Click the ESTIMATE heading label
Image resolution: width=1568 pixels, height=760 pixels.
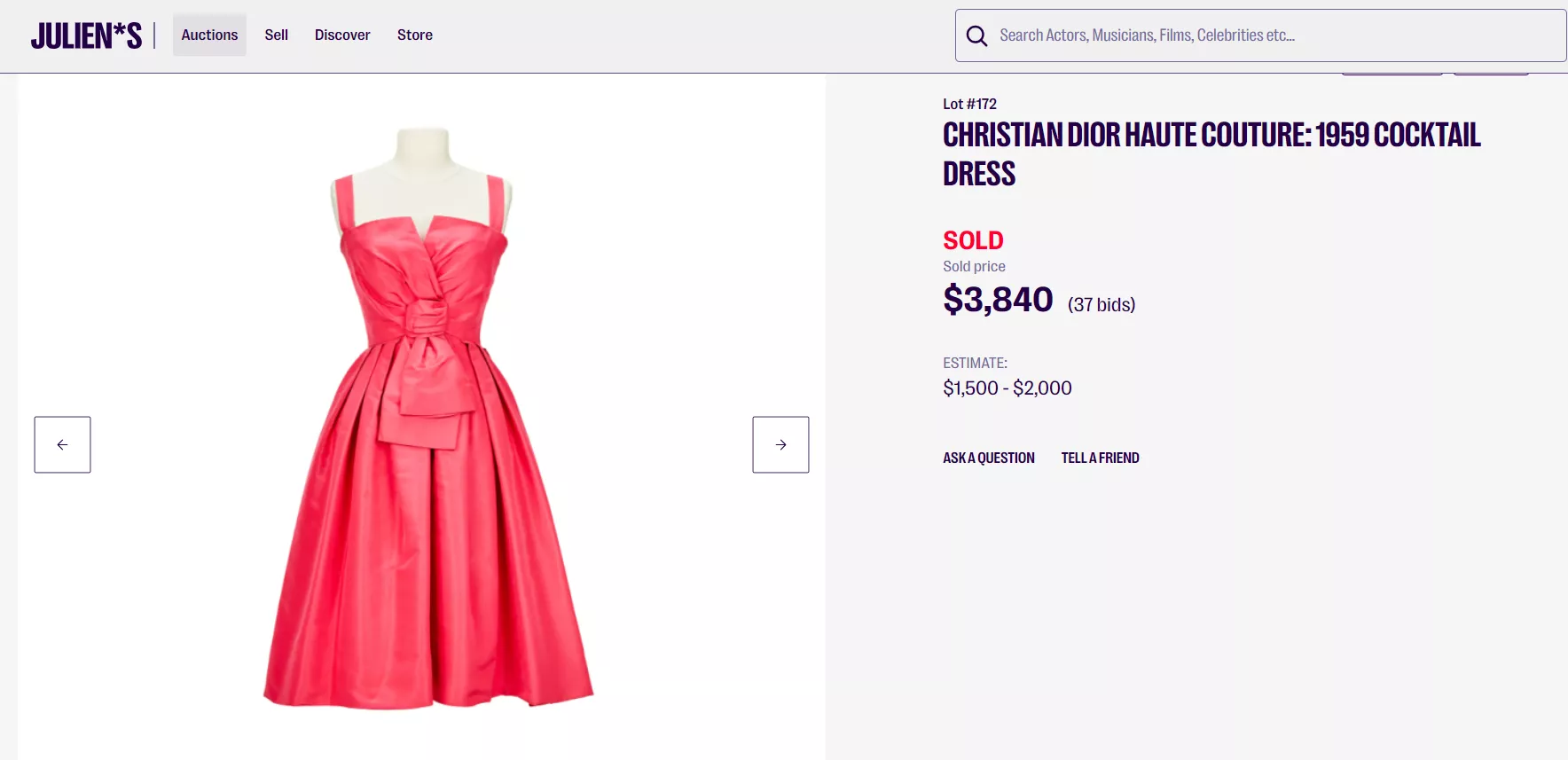(x=975, y=363)
